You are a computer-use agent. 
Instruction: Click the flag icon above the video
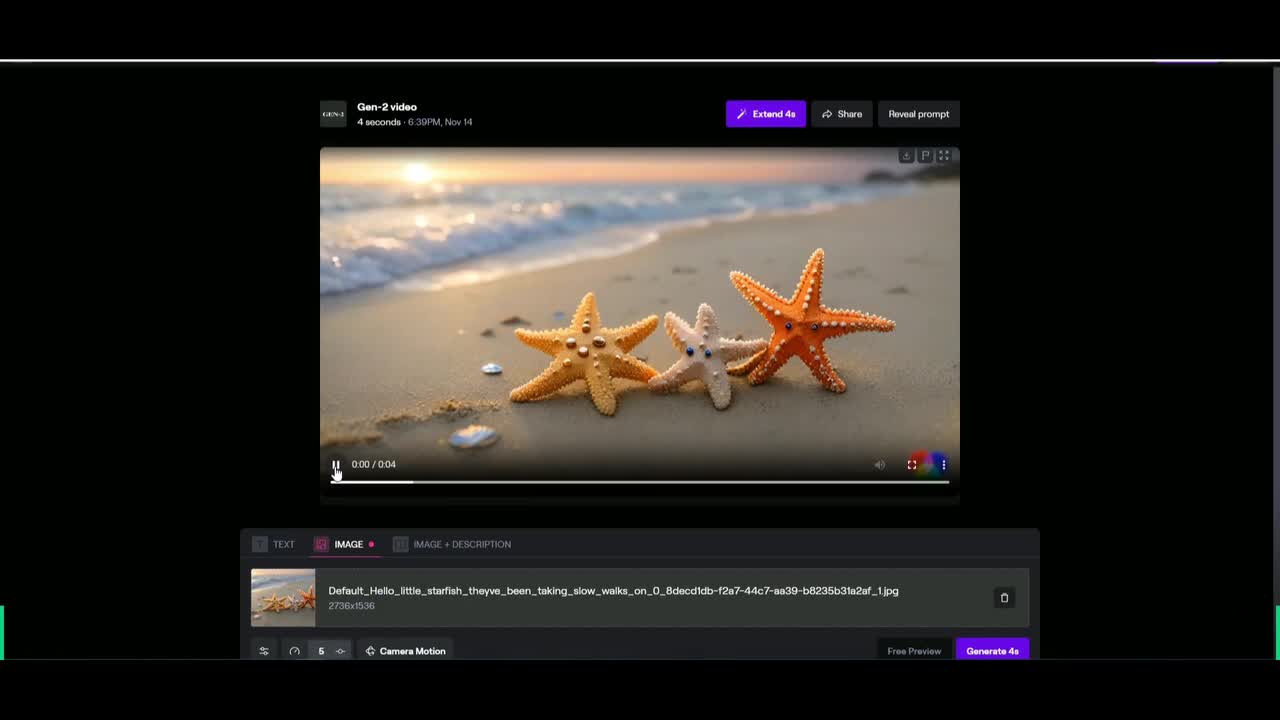point(925,156)
